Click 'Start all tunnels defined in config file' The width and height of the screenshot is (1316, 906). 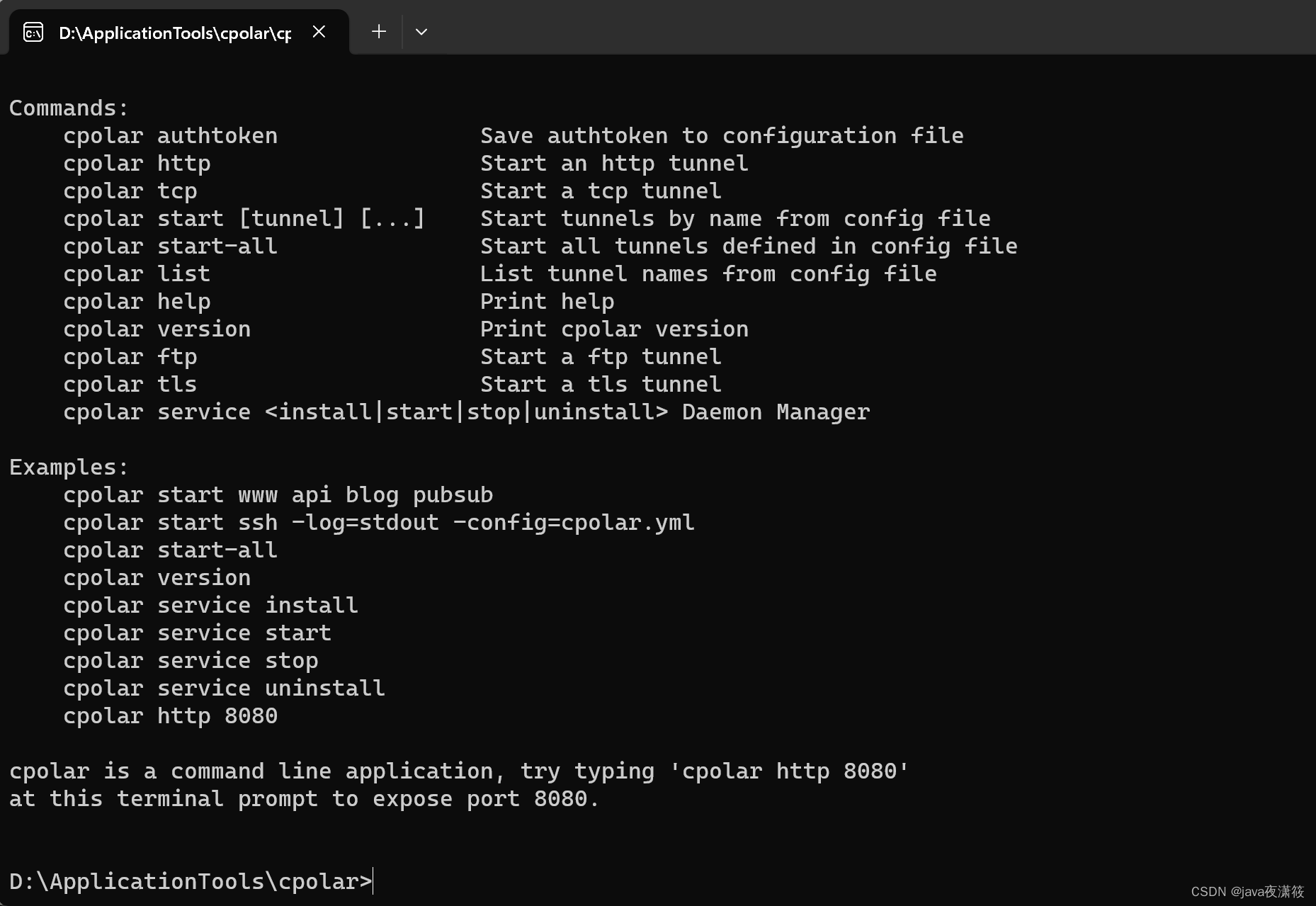(x=749, y=247)
